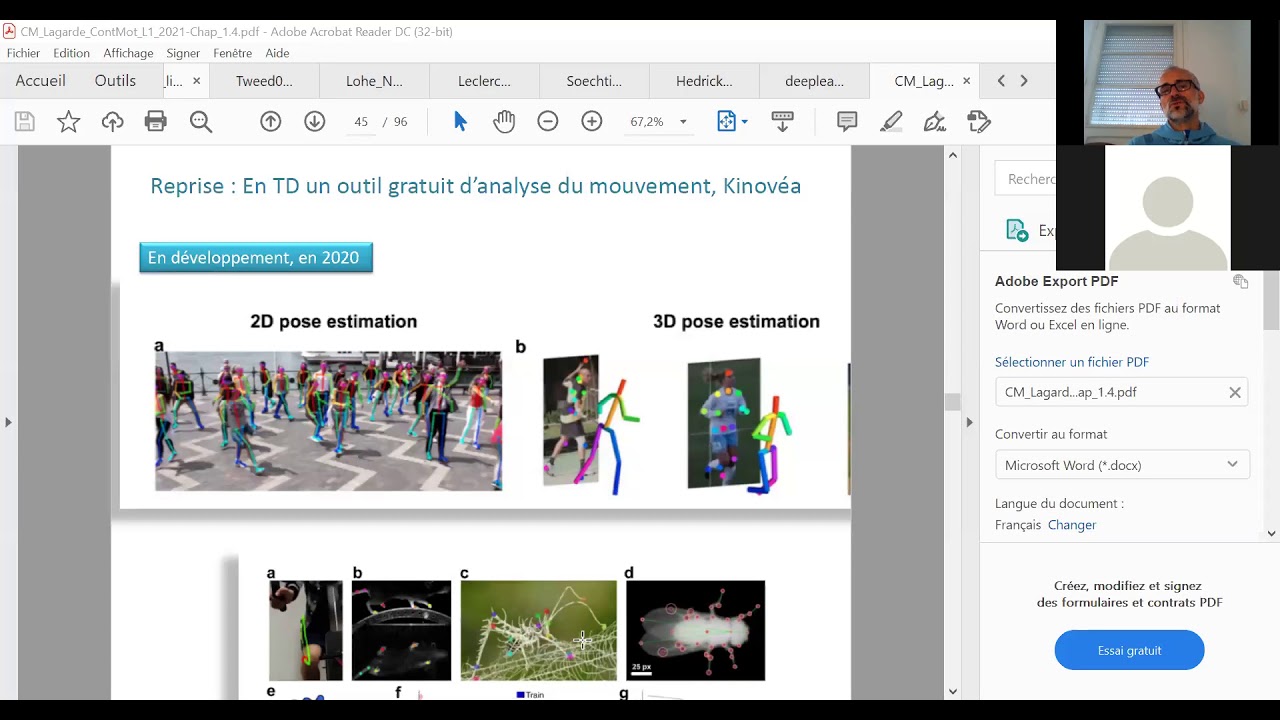Switch to Hedrick... document tab
Viewport: 1280px width, 720px height.
(x=704, y=81)
